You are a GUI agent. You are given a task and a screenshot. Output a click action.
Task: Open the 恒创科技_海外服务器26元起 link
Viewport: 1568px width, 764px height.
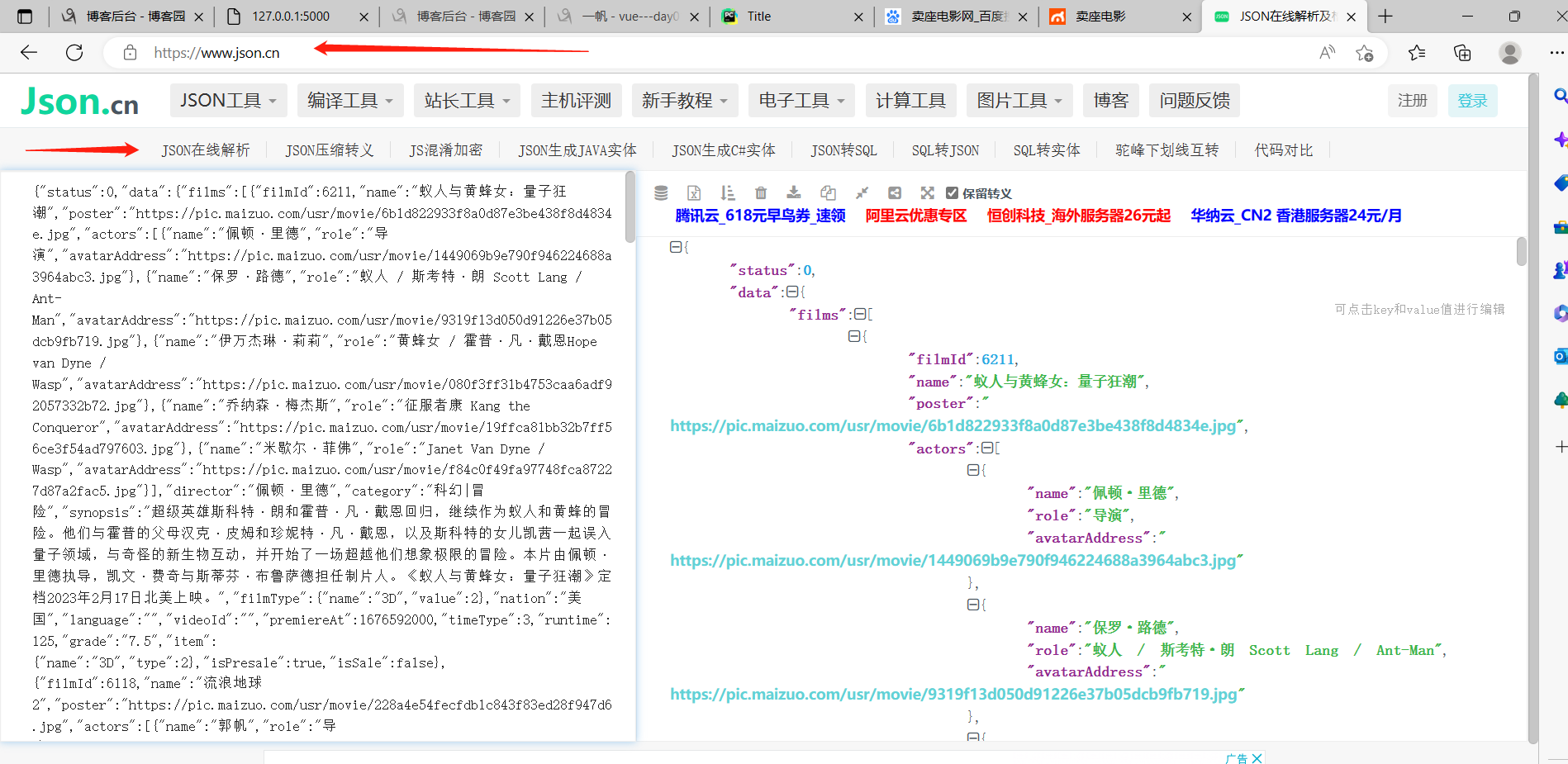1079,216
